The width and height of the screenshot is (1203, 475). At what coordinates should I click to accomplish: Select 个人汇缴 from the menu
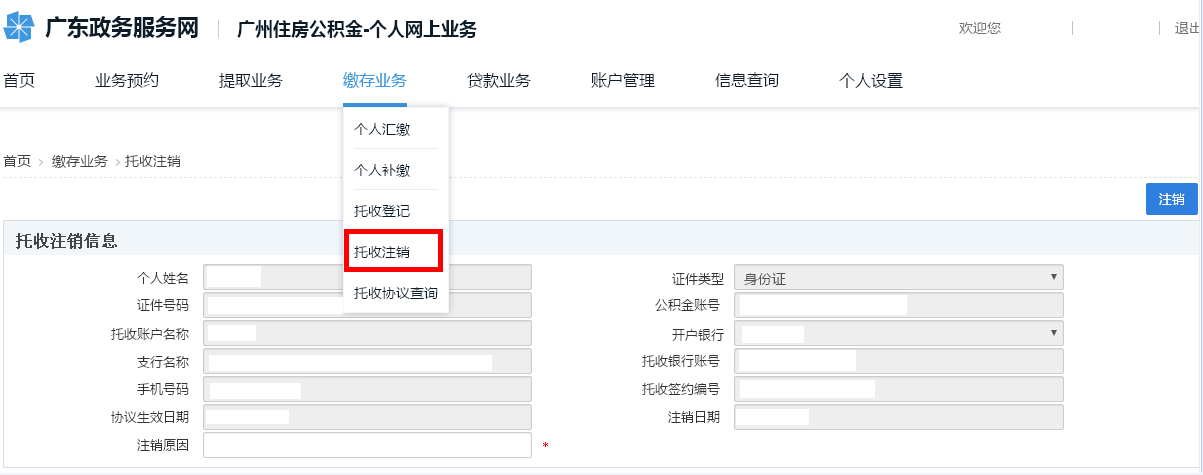click(x=382, y=129)
